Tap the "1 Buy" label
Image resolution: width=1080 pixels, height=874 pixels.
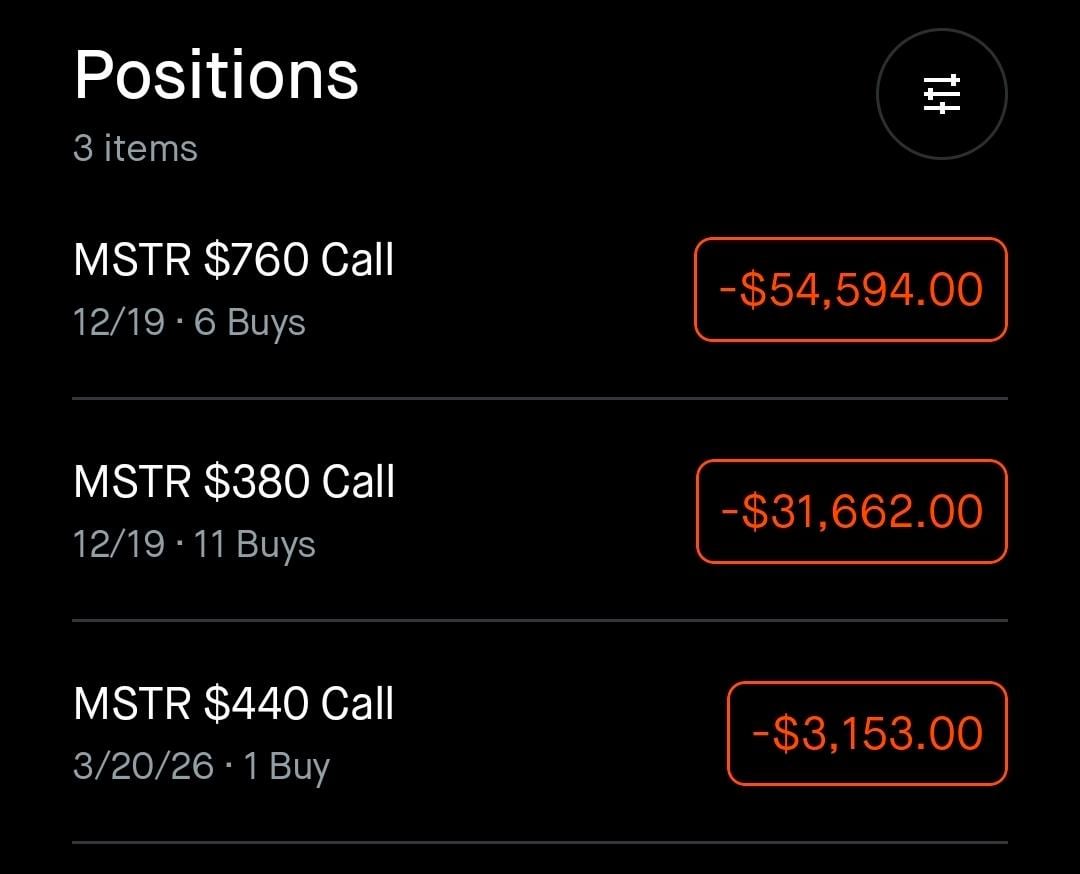pyautogui.click(x=286, y=766)
